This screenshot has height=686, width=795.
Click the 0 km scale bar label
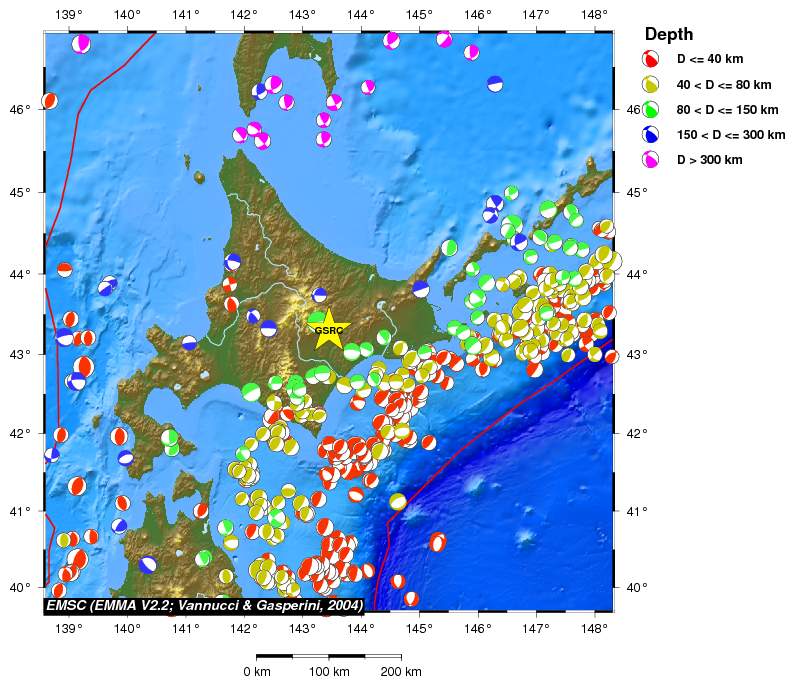257,672
